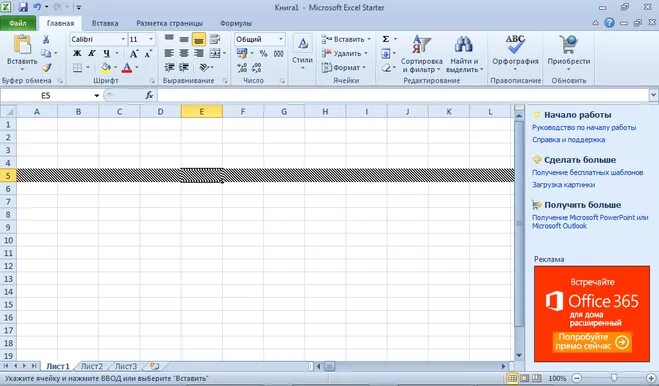This screenshot has width=659, height=386.
Task: Open the Загрузка картинки link
Action: [x=563, y=185]
